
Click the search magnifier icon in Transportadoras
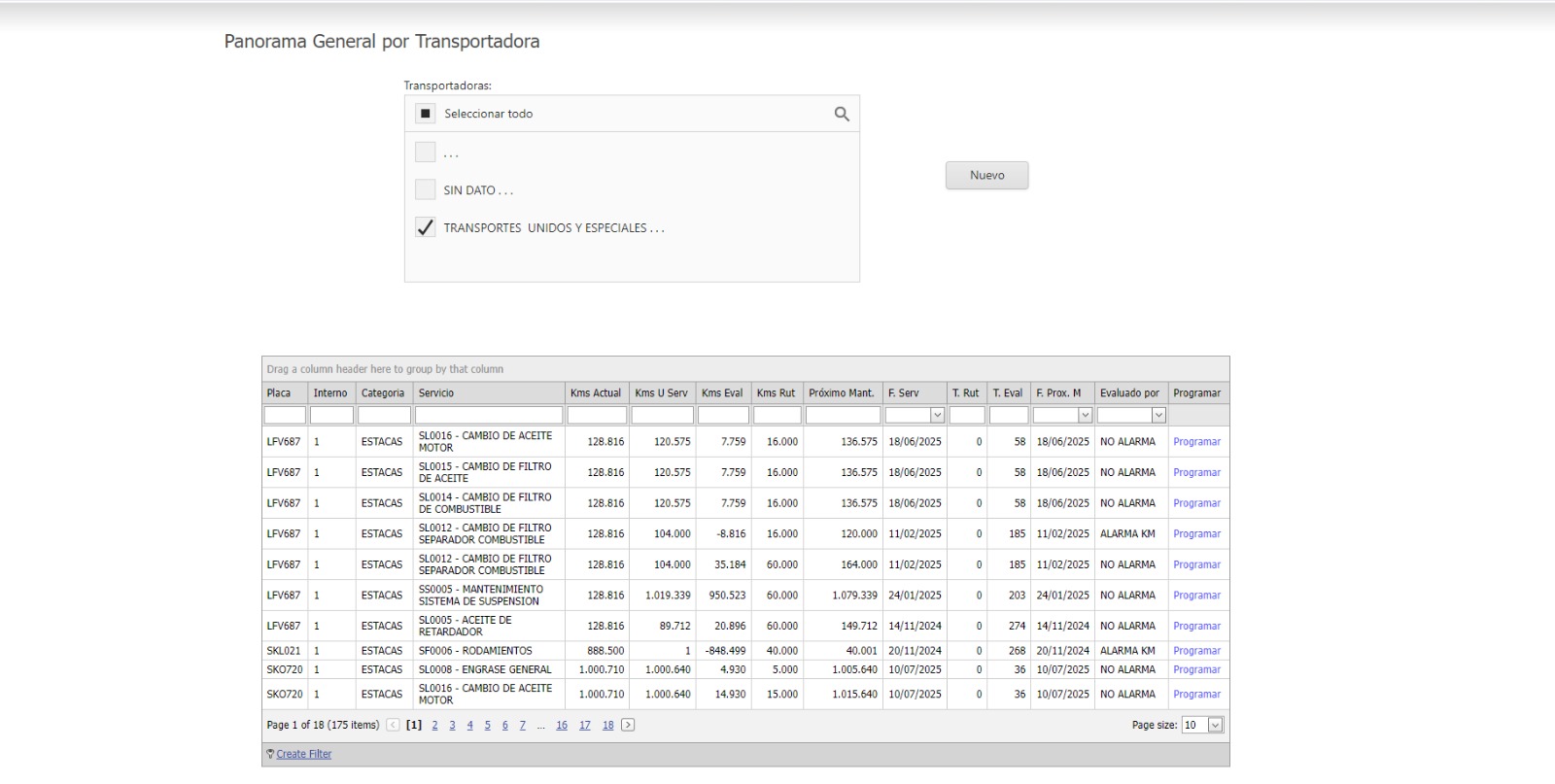coord(842,114)
